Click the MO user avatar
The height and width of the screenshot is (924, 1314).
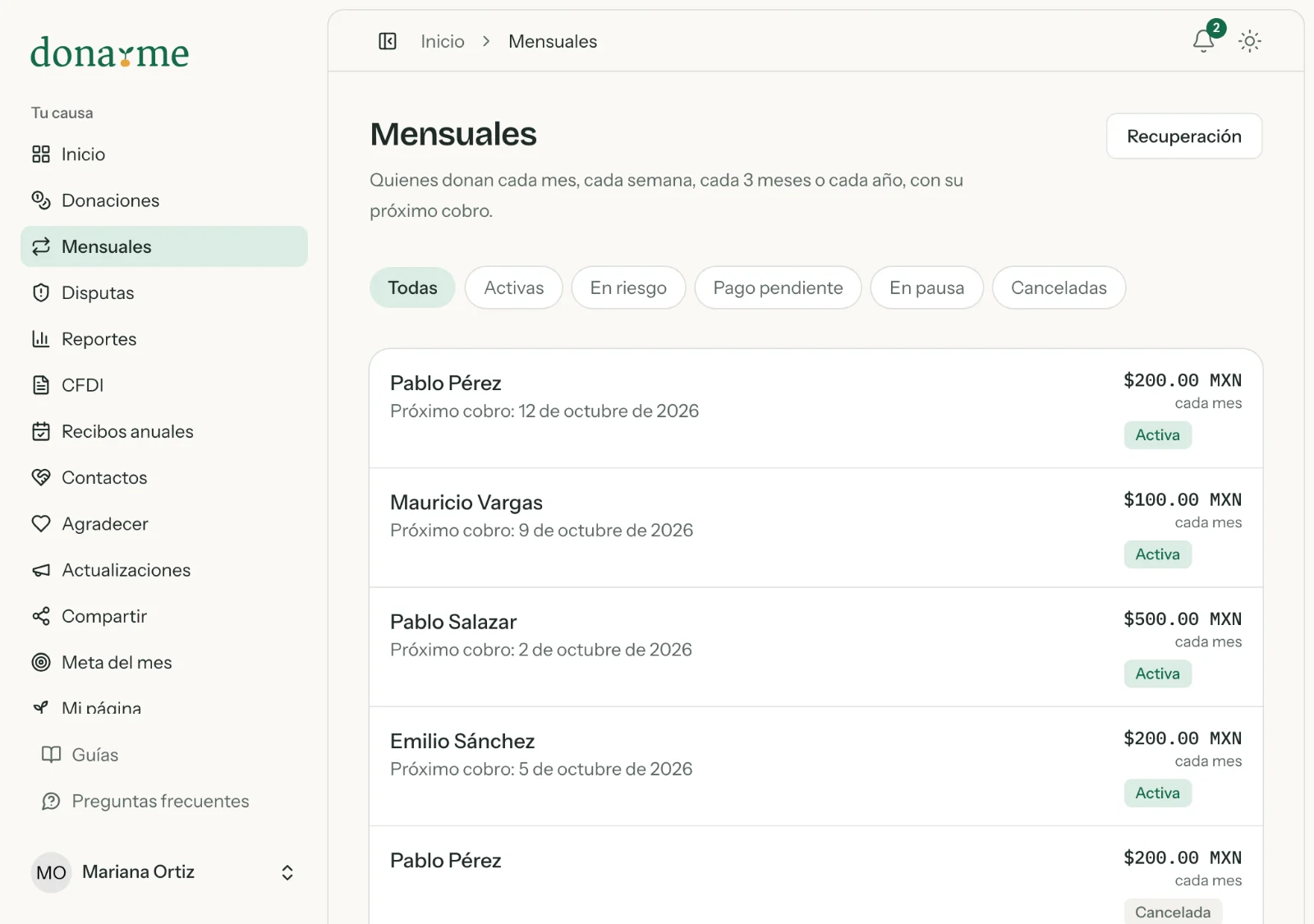click(51, 872)
